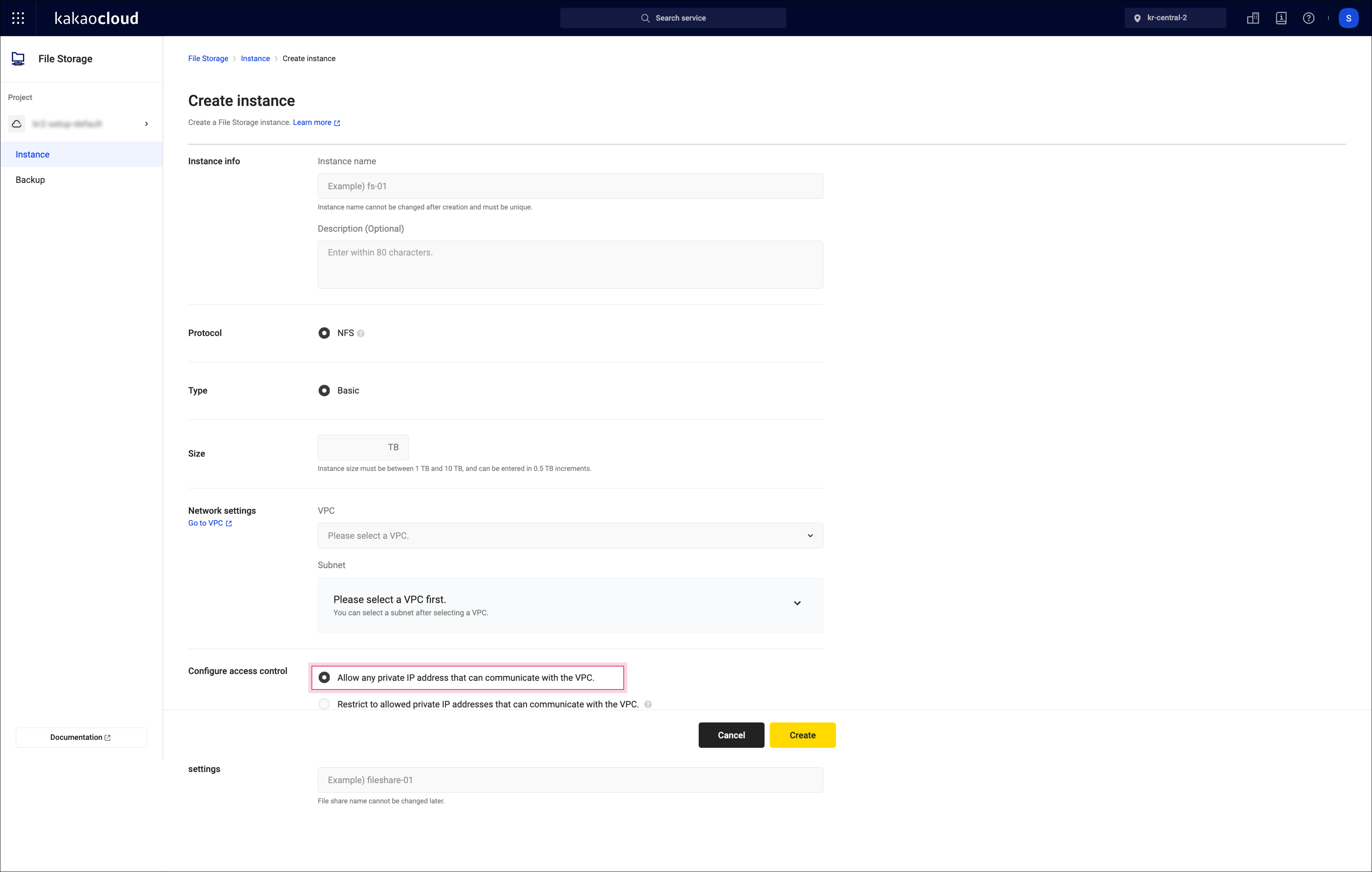This screenshot has height=872, width=1372.
Task: Click the kakaocloud logo
Action: pos(96,18)
